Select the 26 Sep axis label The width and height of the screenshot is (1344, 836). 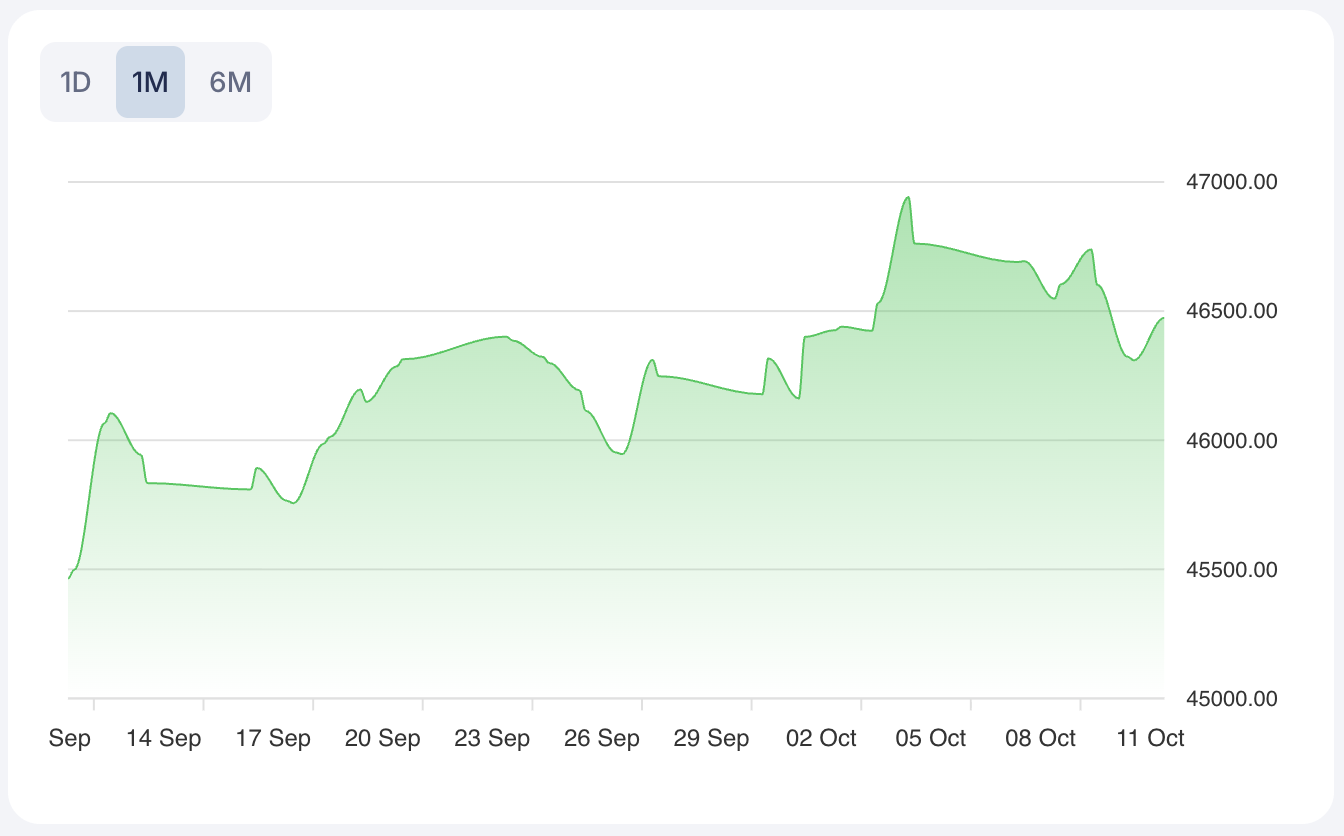coord(602,739)
